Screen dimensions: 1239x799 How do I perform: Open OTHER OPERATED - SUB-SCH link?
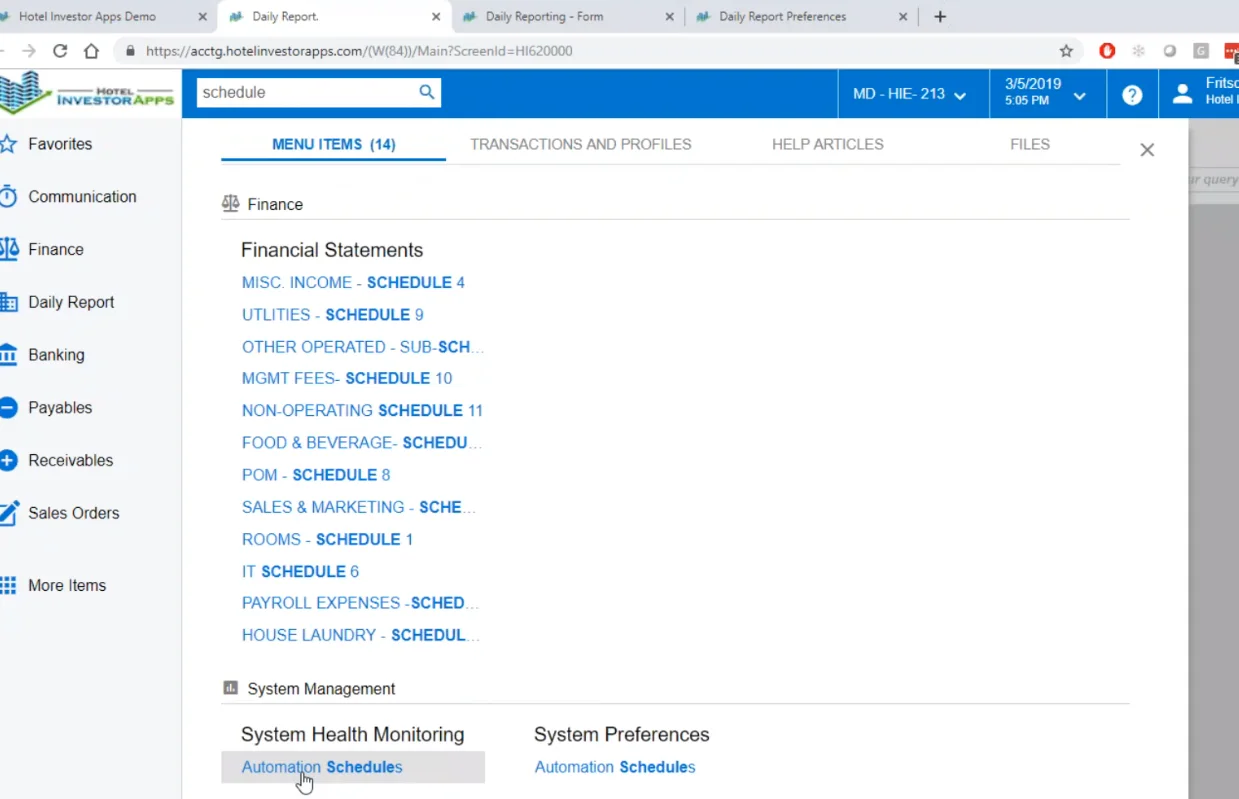click(x=363, y=347)
